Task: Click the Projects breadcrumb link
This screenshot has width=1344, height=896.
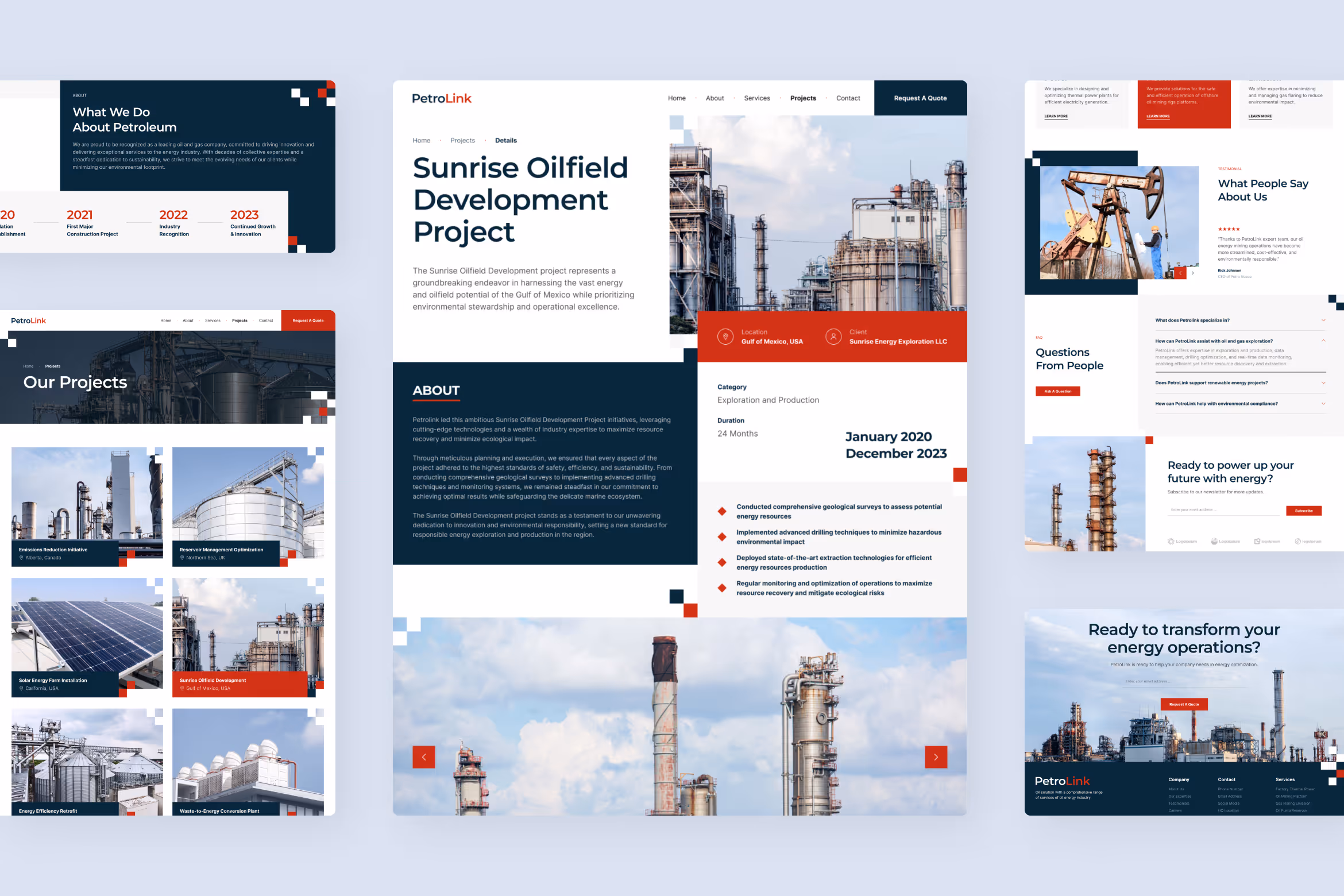Action: click(x=462, y=141)
